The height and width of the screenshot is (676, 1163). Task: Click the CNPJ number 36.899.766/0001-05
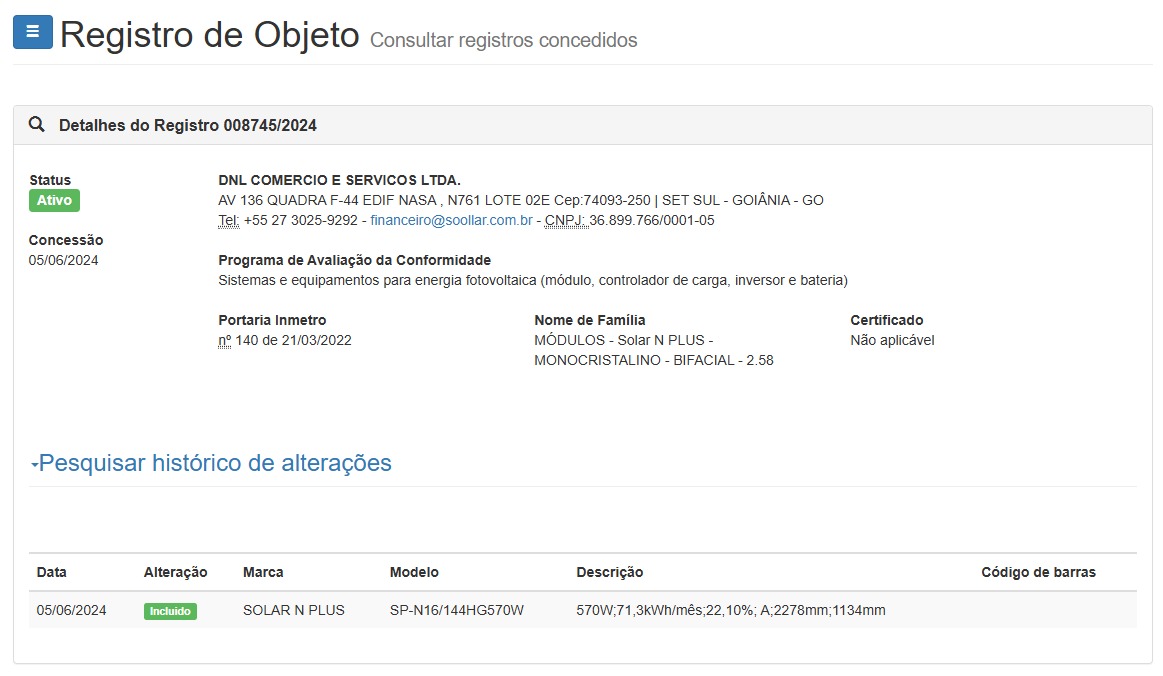652,220
